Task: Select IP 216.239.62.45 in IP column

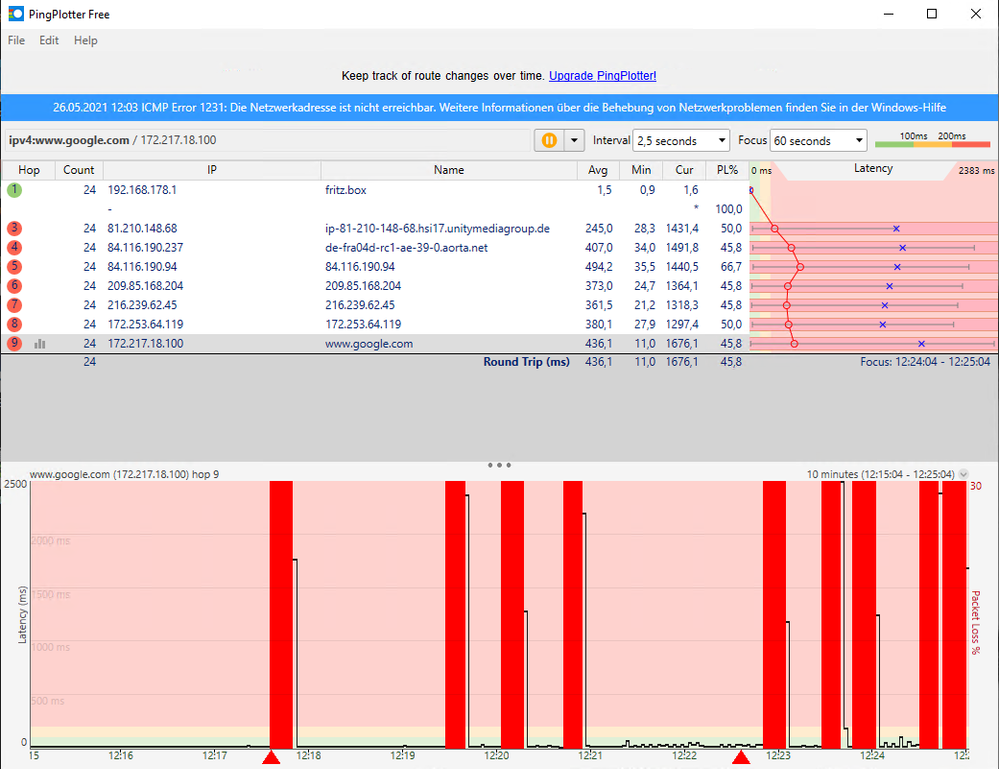Action: point(142,305)
